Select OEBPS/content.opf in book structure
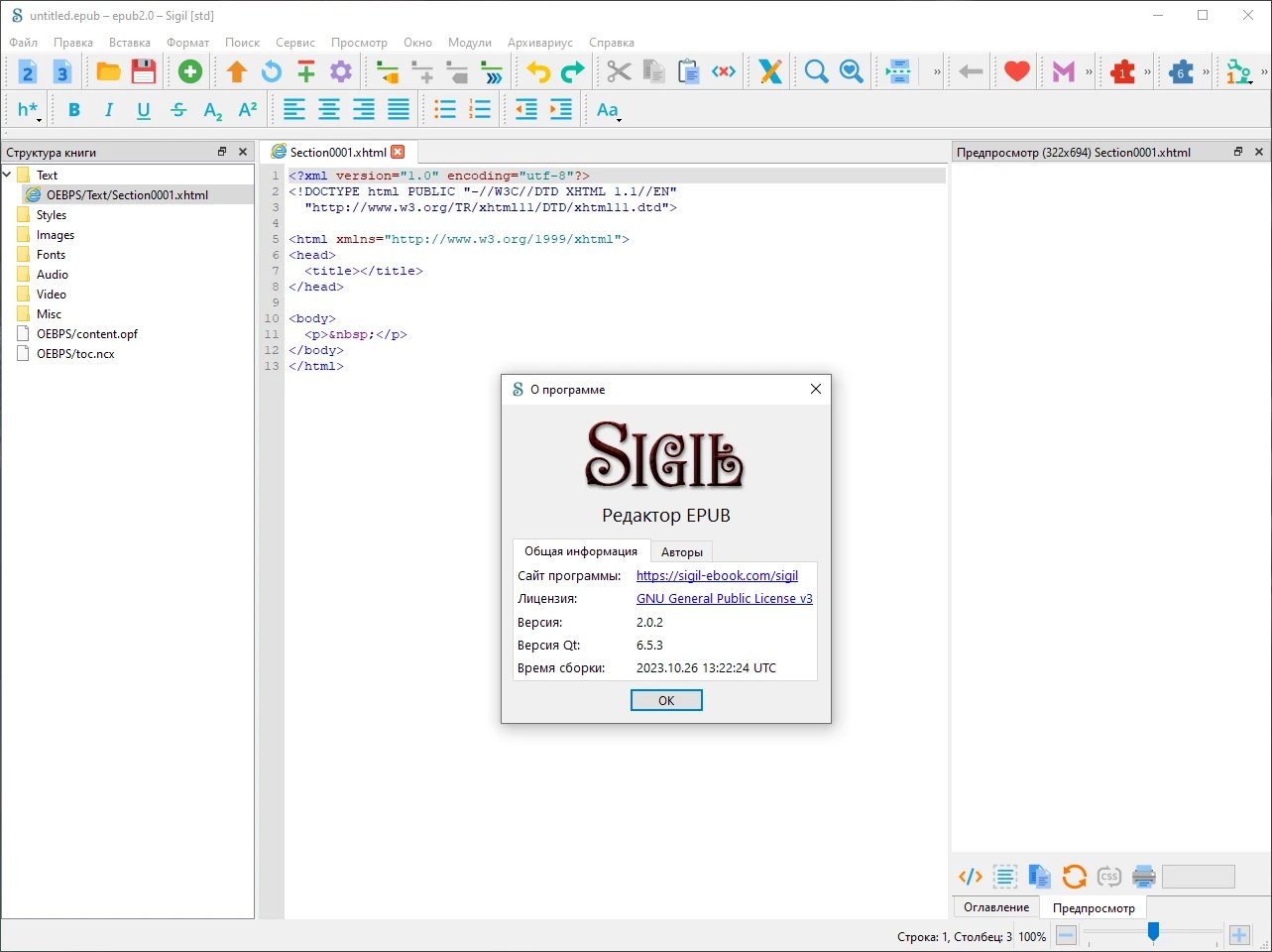Image resolution: width=1272 pixels, height=952 pixels. (87, 334)
